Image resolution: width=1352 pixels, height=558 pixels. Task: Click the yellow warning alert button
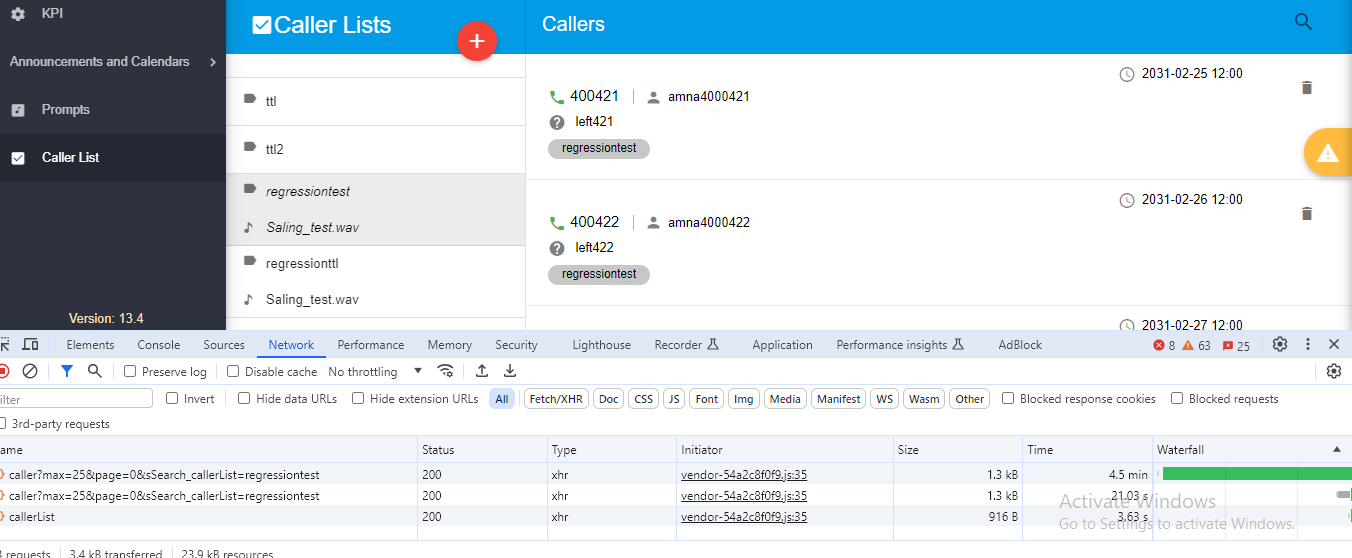pyautogui.click(x=1327, y=153)
